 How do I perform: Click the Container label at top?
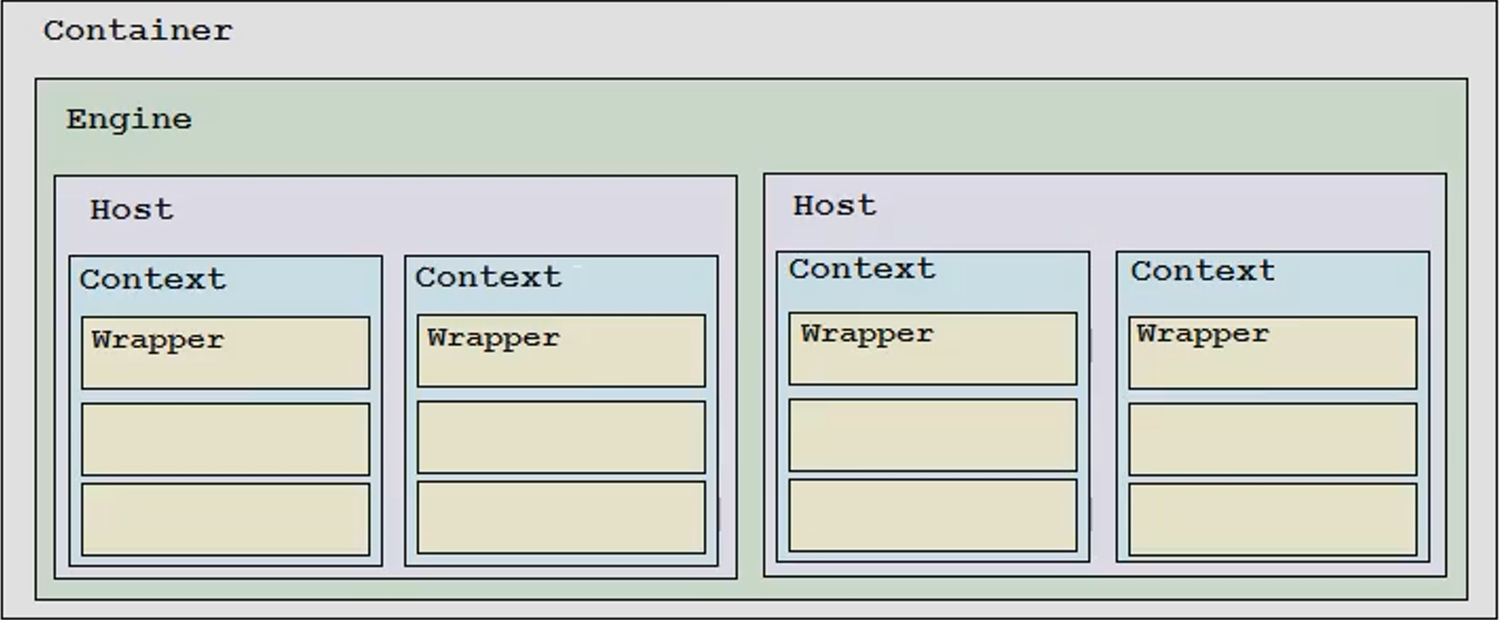[138, 30]
